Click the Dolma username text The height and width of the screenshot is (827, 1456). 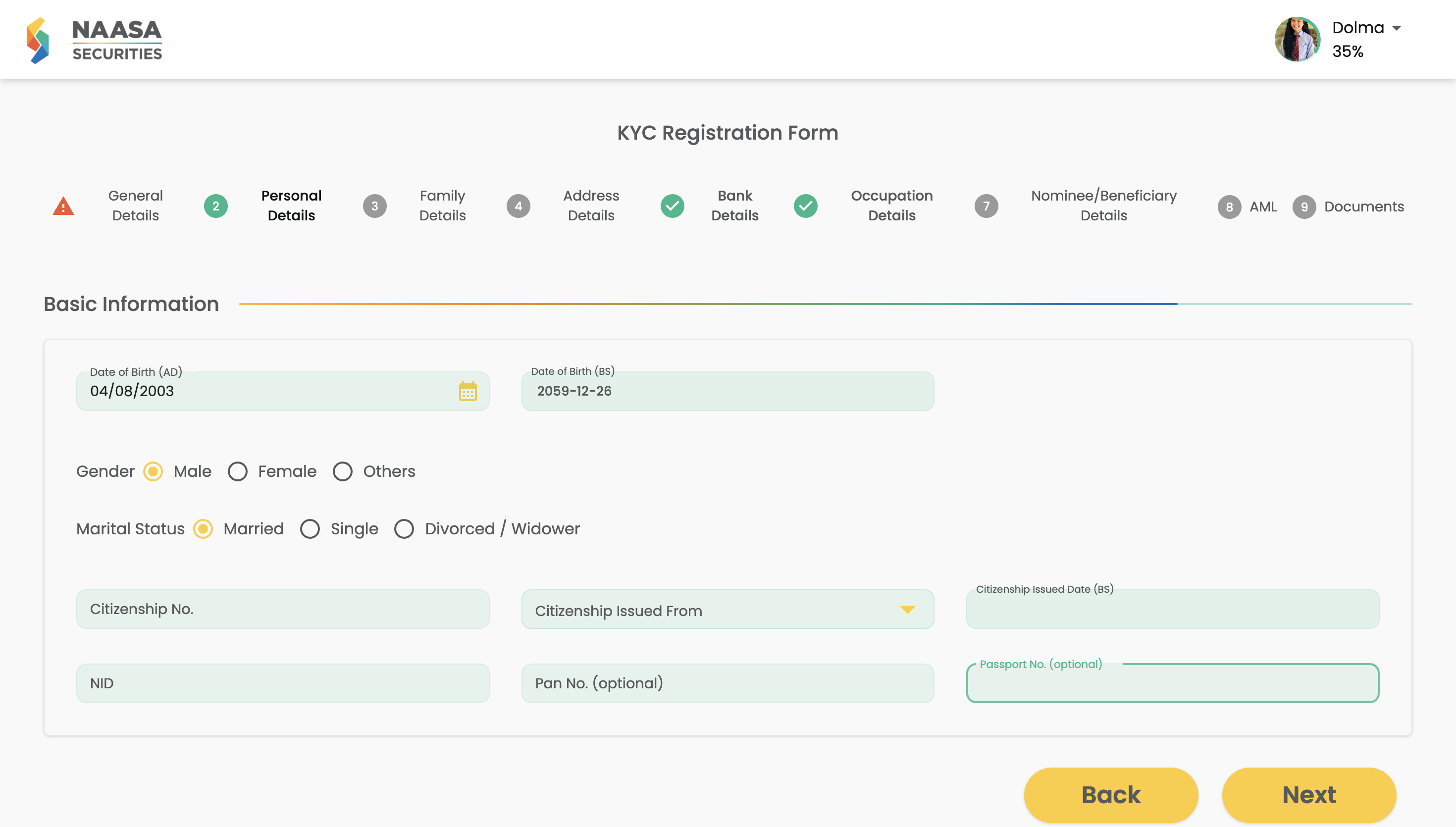tap(1358, 28)
